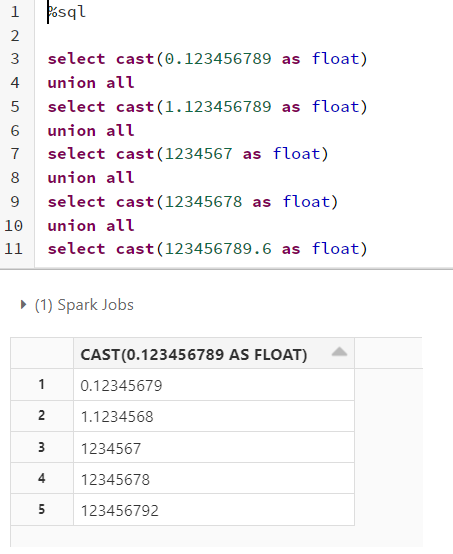453x554 pixels.
Task: Place cursor on the %sql magic line
Action: (x=67, y=12)
